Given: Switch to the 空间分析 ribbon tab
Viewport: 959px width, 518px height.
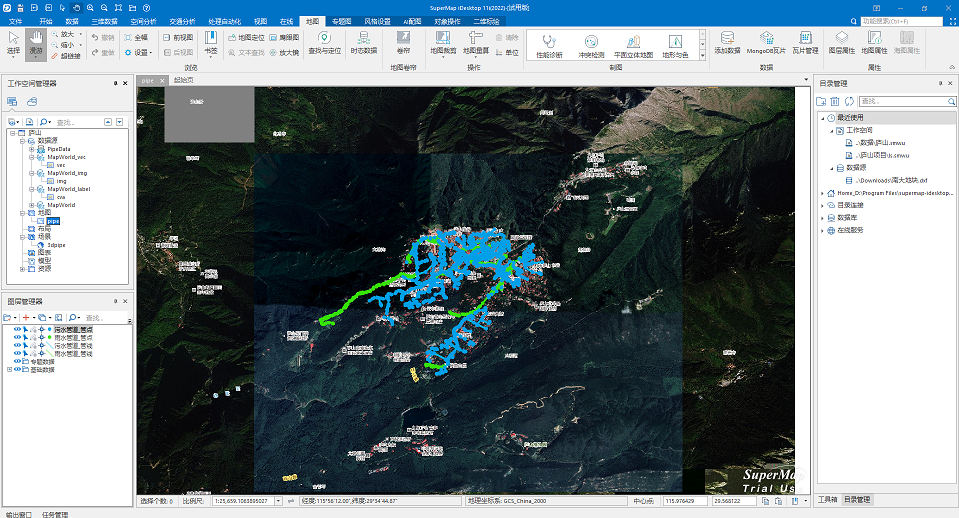Looking at the screenshot, I should click(x=144, y=20).
